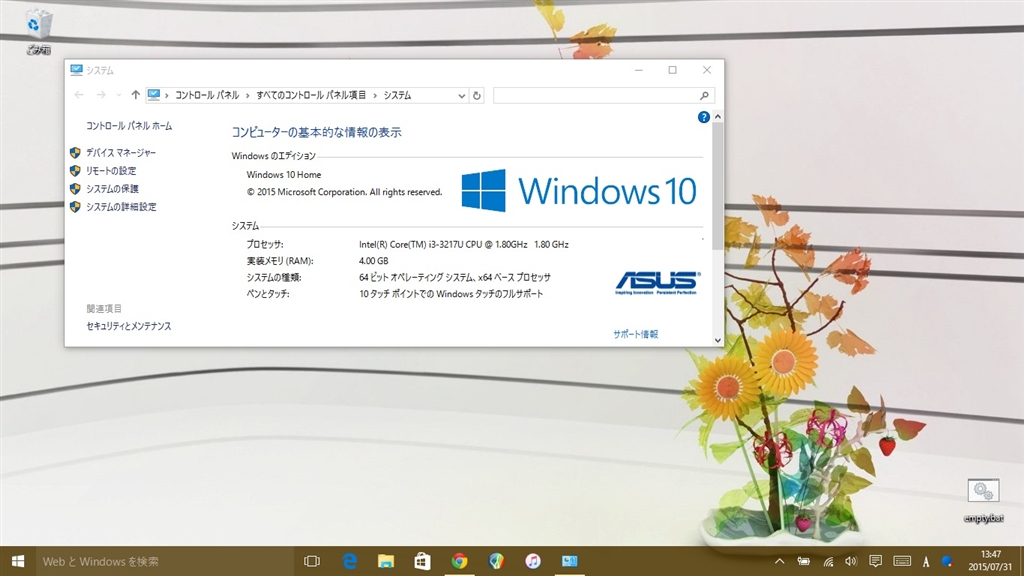
Task: Select the すべてのコントロール パネル項目 breadcrumb
Action: (x=311, y=95)
